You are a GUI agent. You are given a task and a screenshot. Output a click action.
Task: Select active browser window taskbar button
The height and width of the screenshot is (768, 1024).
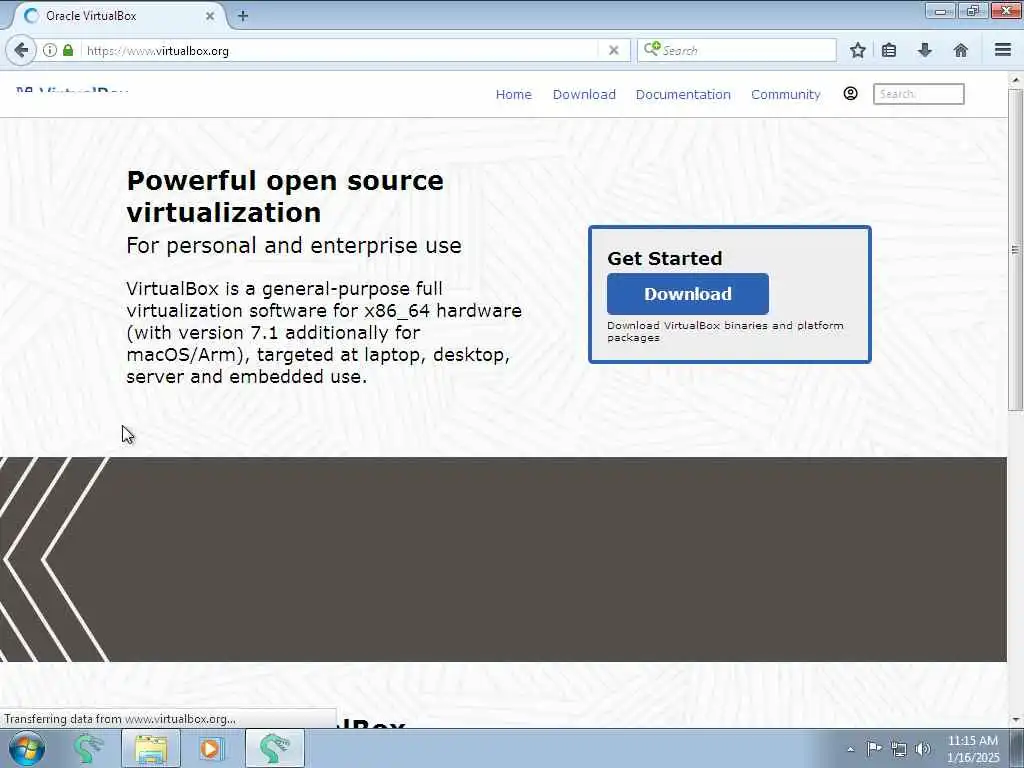274,748
